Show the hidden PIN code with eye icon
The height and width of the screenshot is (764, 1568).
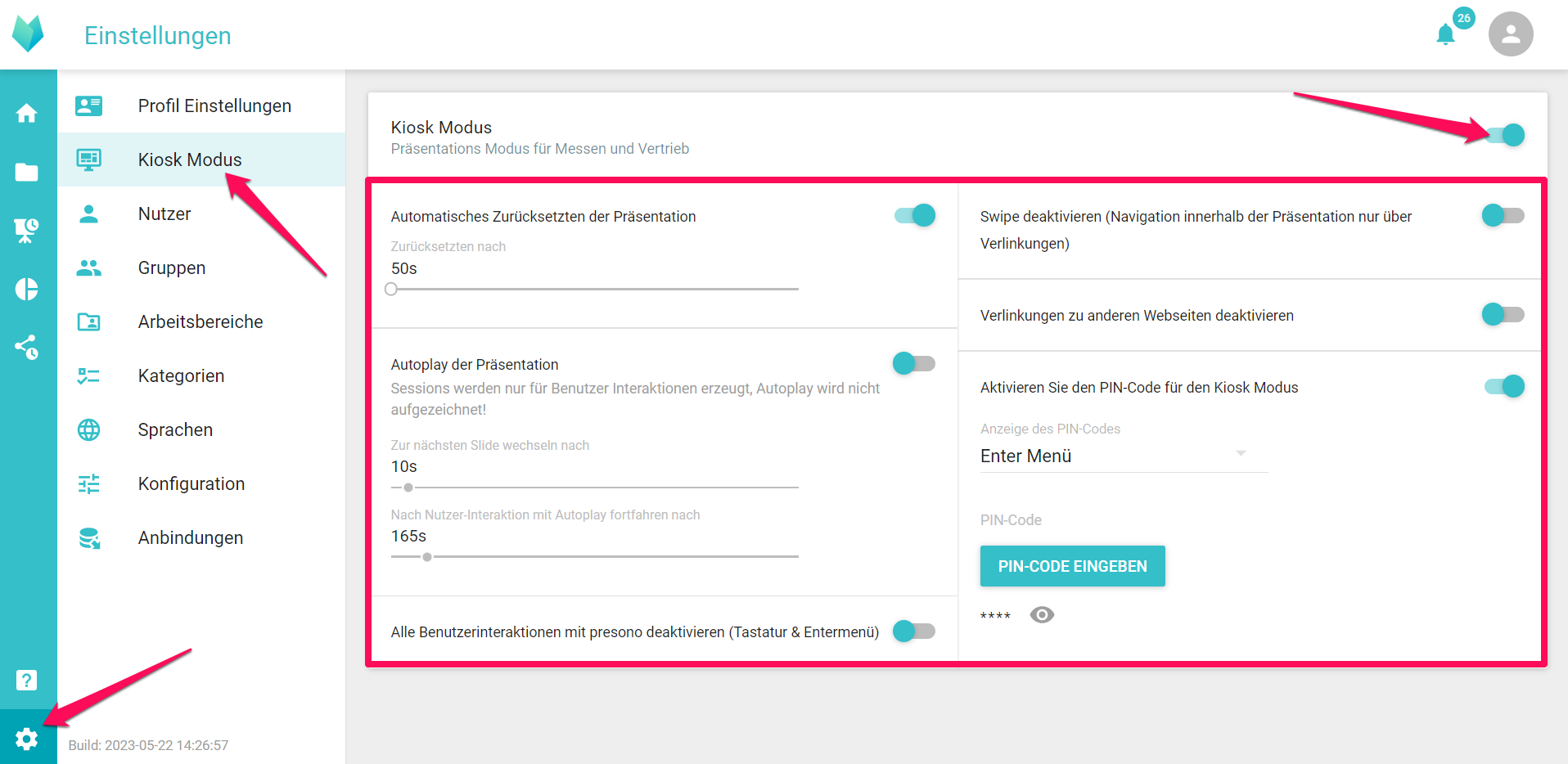pyautogui.click(x=1042, y=615)
